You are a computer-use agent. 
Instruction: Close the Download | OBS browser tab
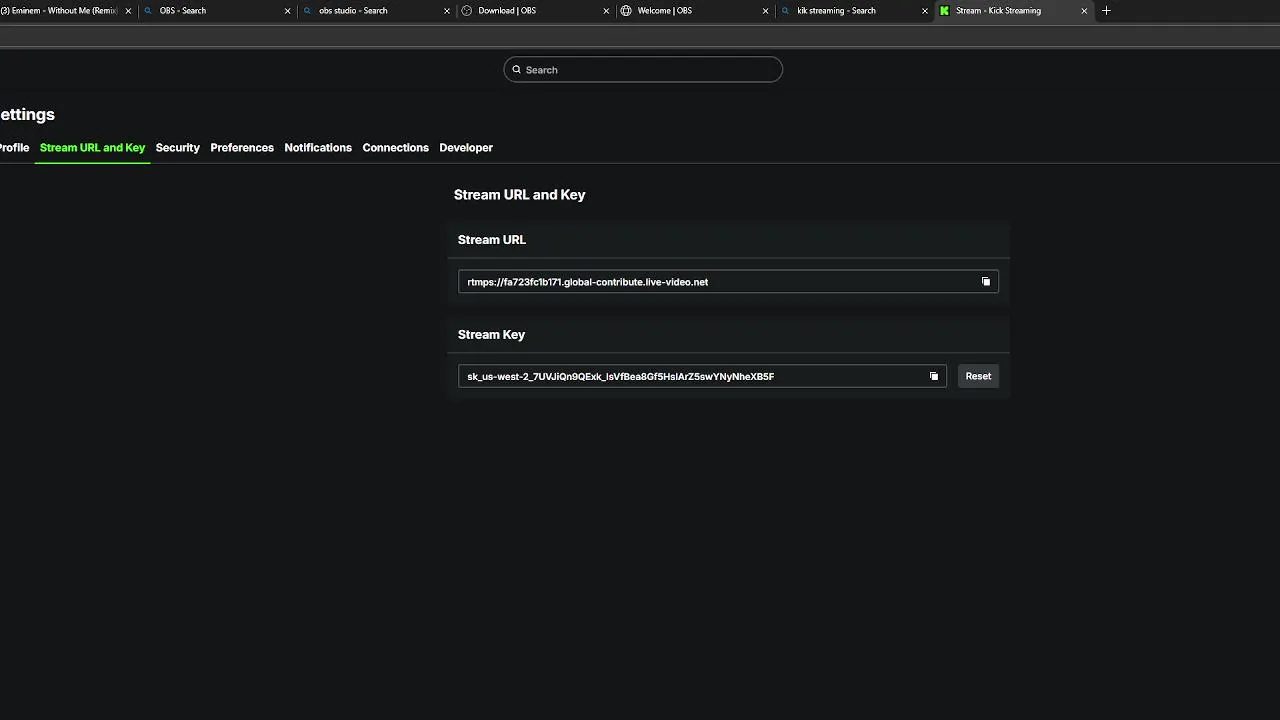point(606,11)
